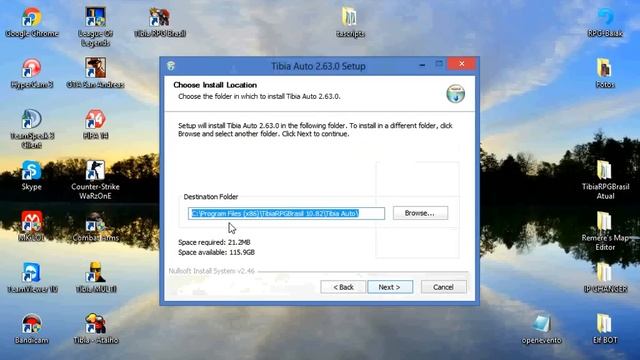This screenshot has height=360, width=640.
Task: Select the Combat Arms desktop shortcut
Action: [95, 226]
